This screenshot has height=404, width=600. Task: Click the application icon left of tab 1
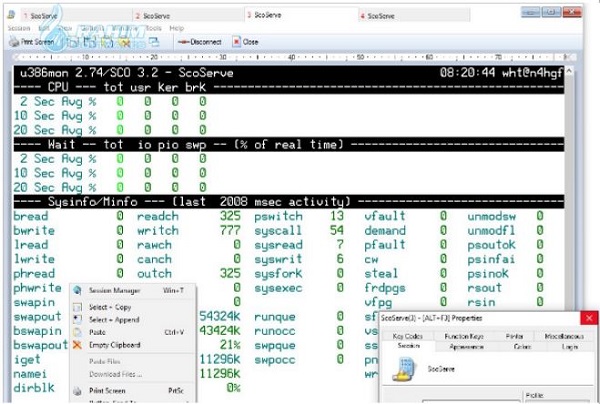[11, 15]
